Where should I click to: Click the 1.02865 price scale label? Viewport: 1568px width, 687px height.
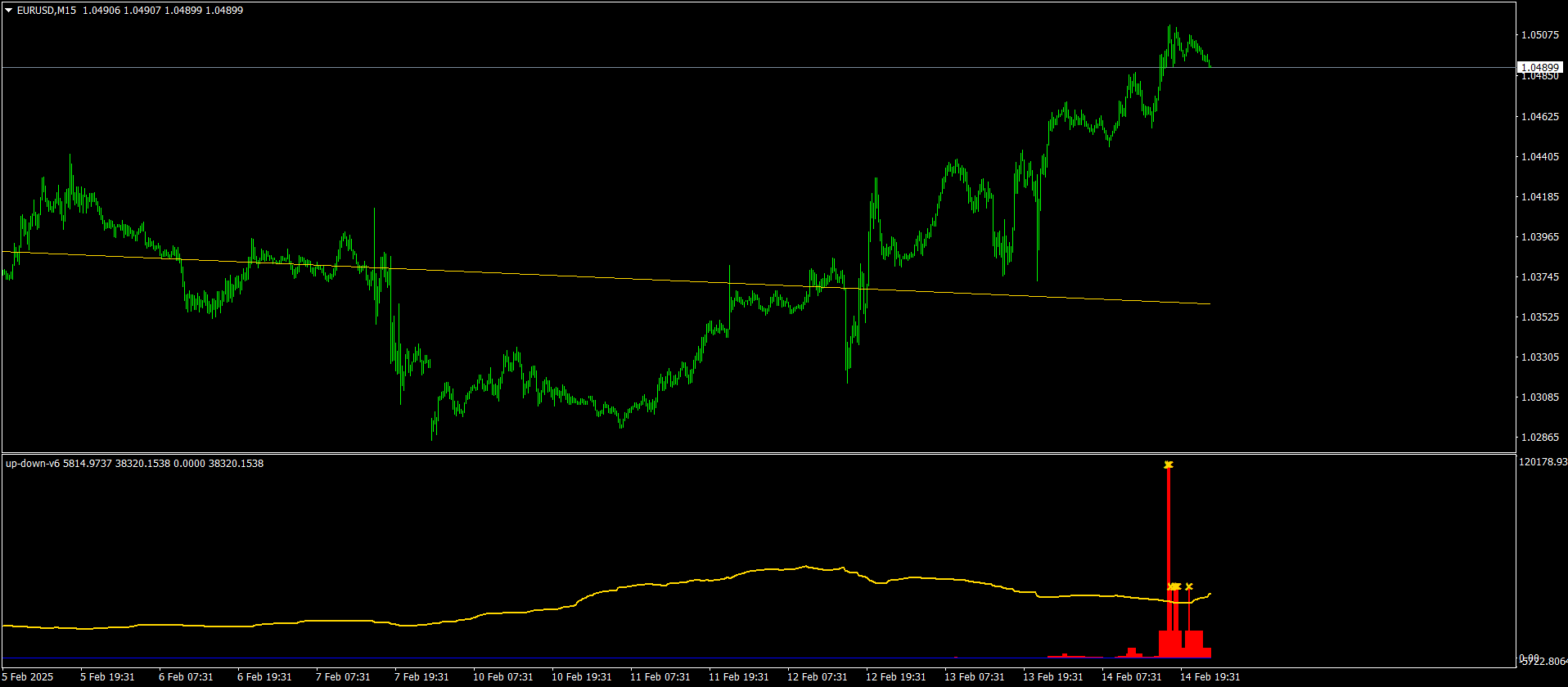pos(1539,438)
